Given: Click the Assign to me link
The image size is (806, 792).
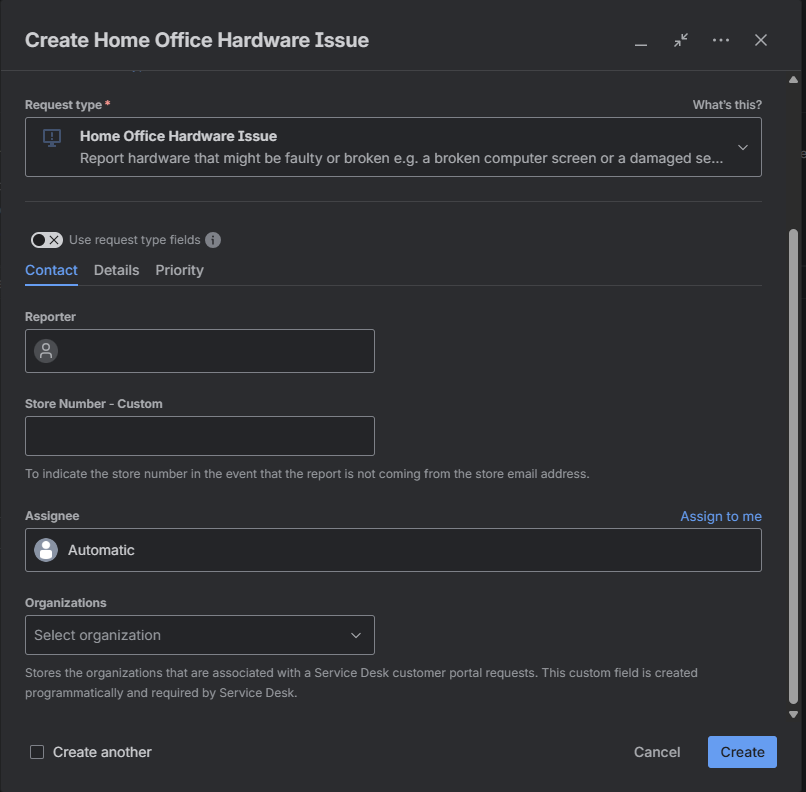Looking at the screenshot, I should (x=721, y=516).
